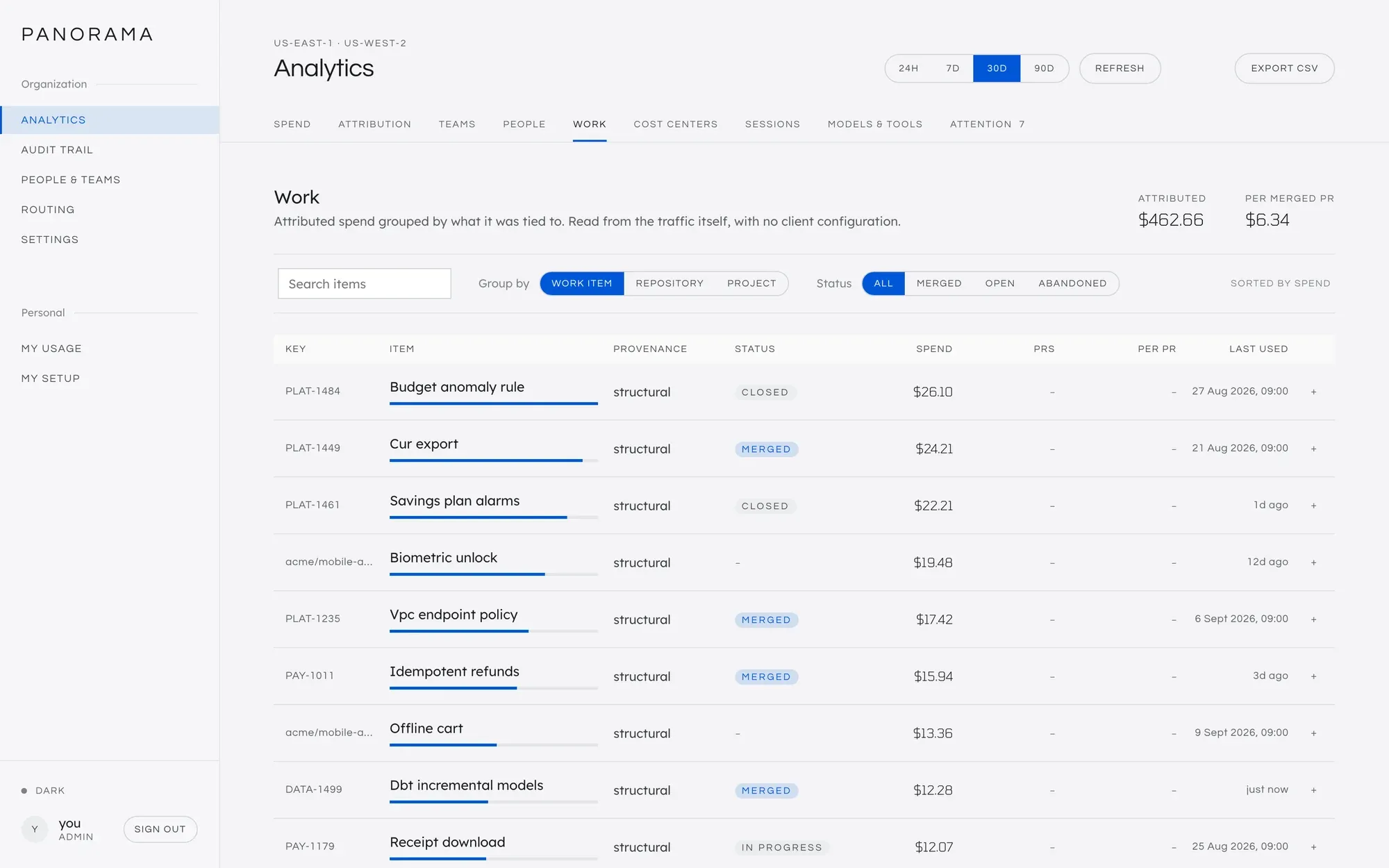Viewport: 1389px width, 868px height.
Task: Select the 24H time range
Action: [x=908, y=68]
